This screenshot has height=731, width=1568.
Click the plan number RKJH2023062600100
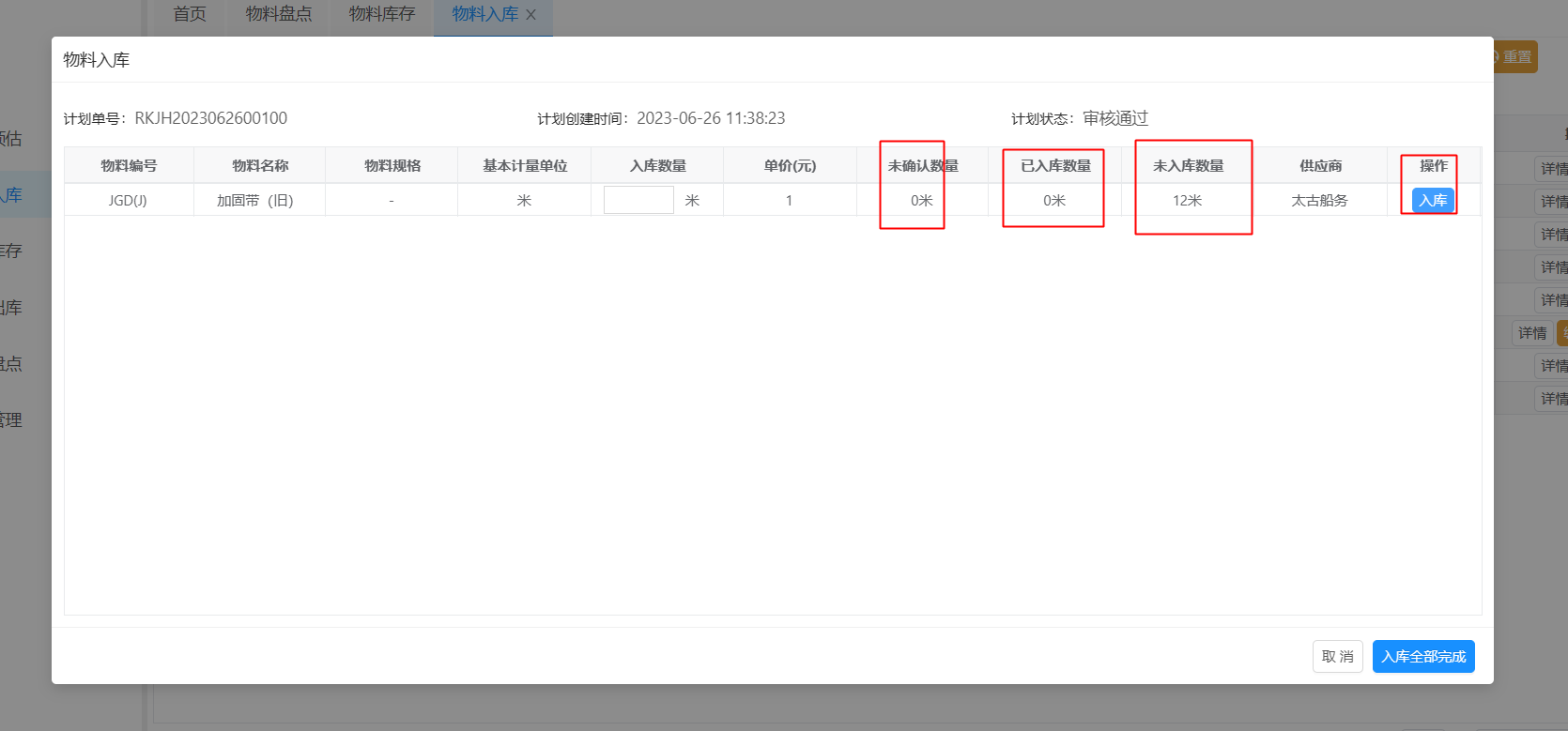coord(210,118)
